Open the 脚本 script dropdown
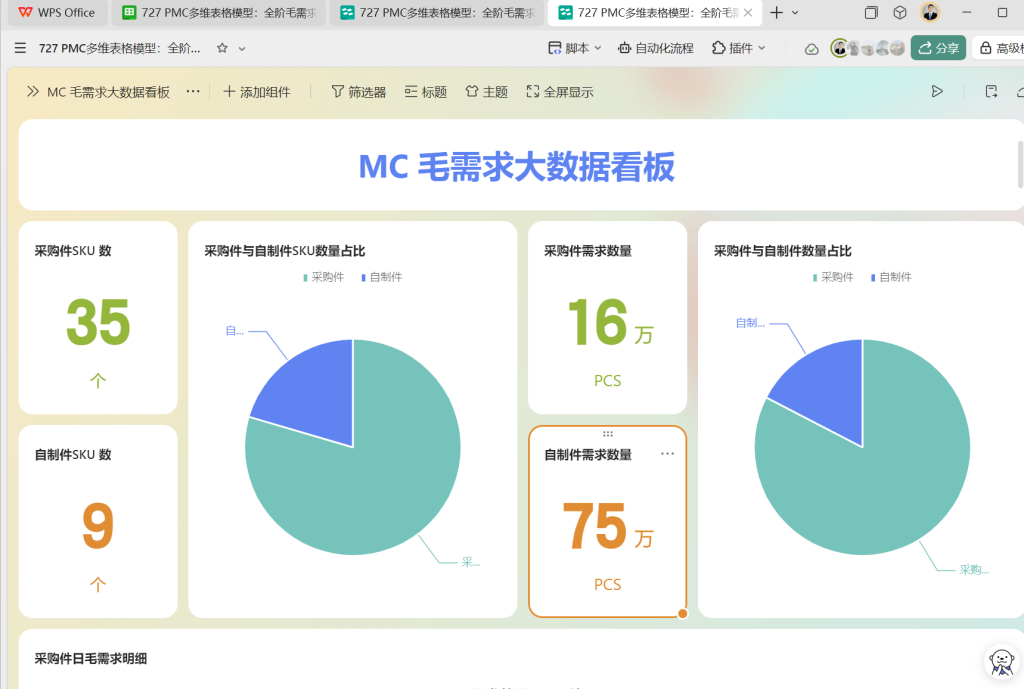 574,48
